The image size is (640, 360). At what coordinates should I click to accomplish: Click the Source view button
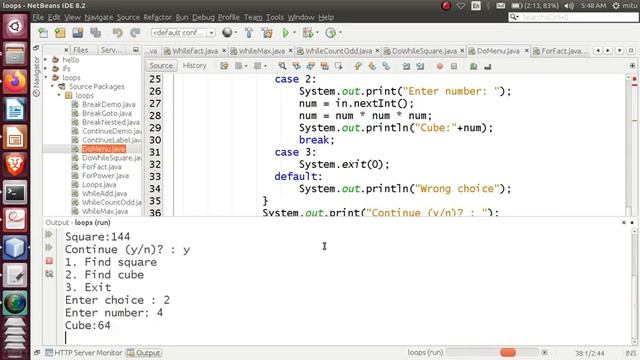pos(161,66)
